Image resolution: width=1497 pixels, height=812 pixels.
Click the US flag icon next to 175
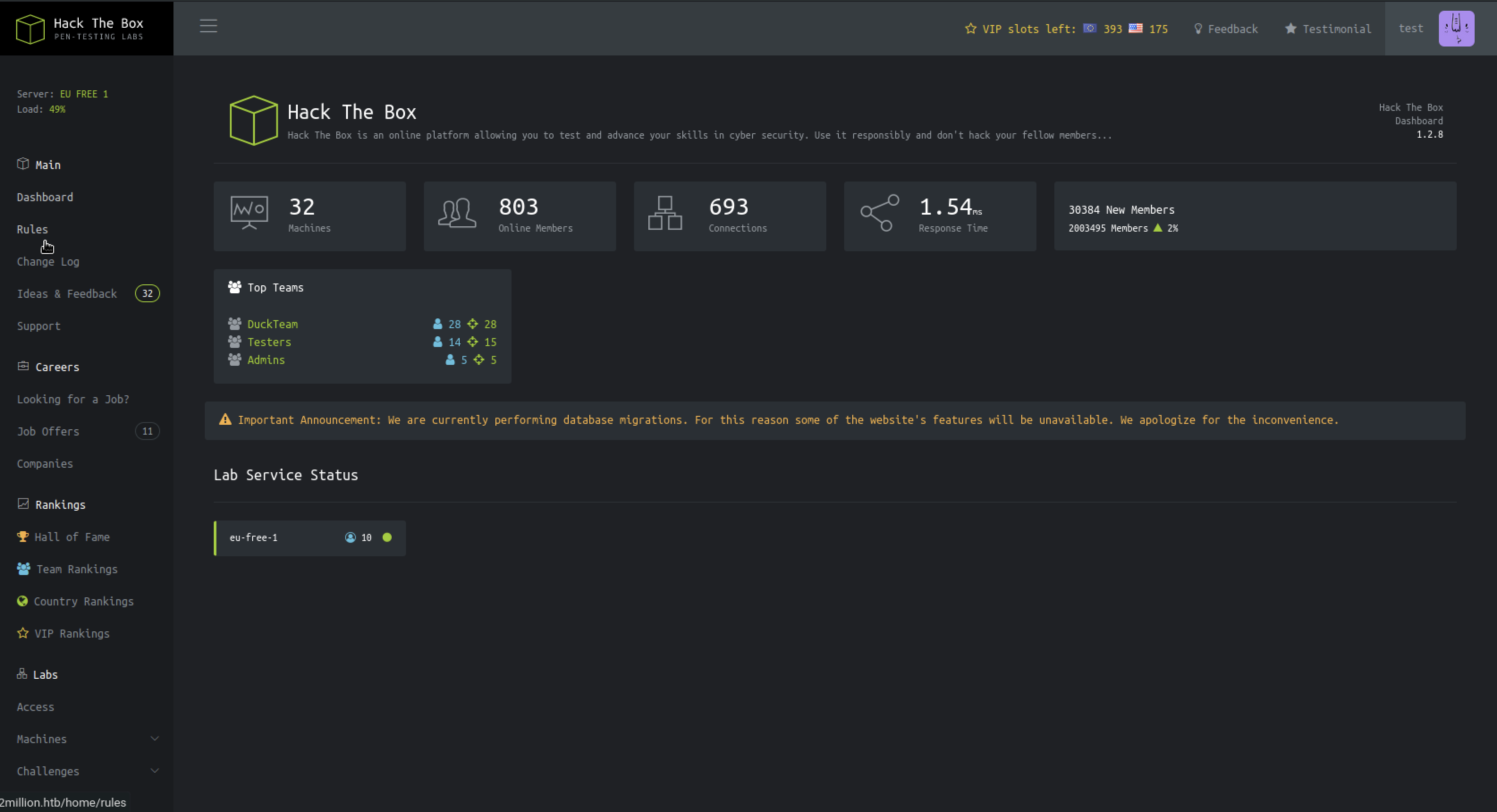[x=1136, y=28]
